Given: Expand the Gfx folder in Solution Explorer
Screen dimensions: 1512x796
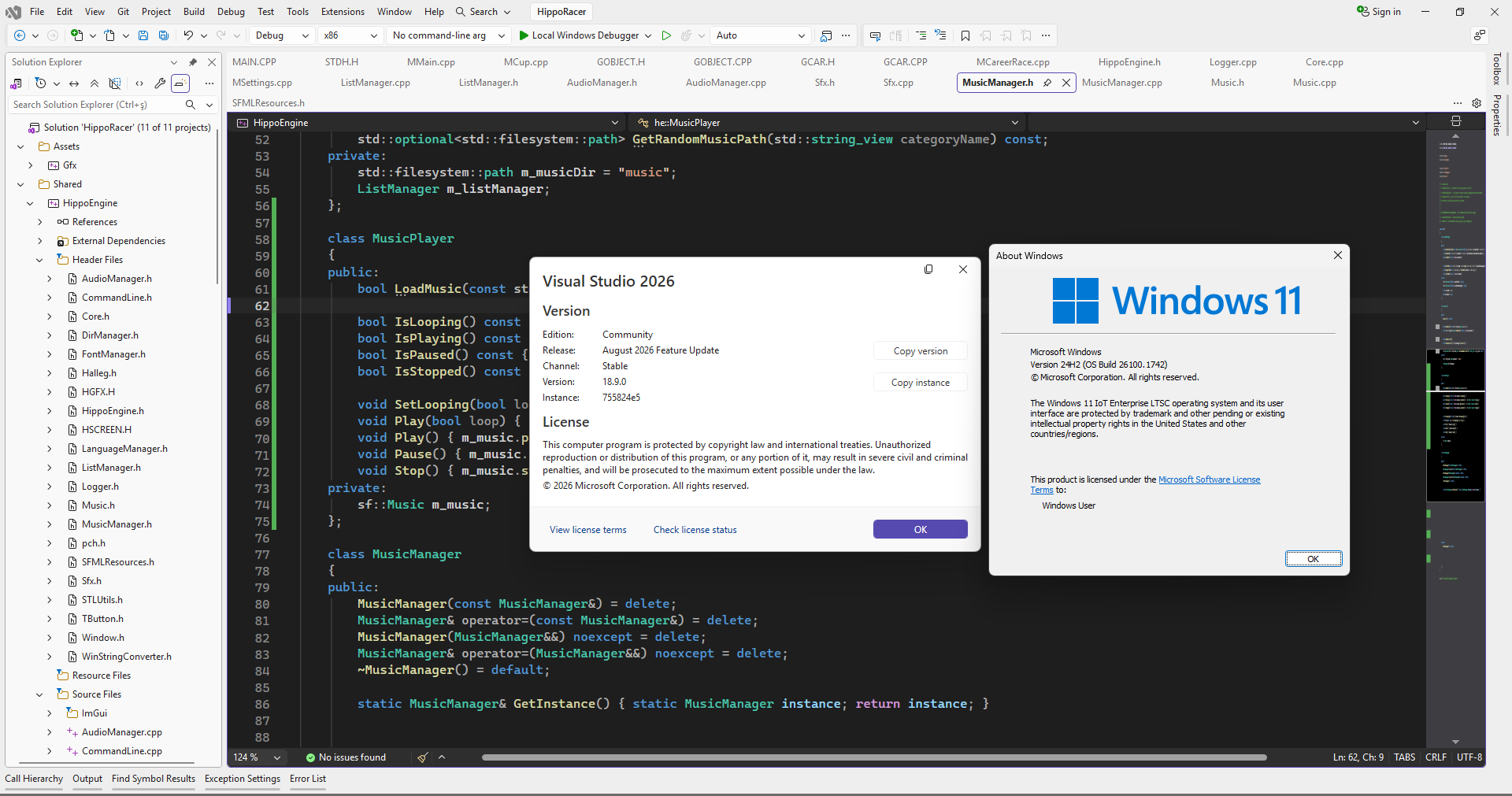Looking at the screenshot, I should [x=30, y=165].
